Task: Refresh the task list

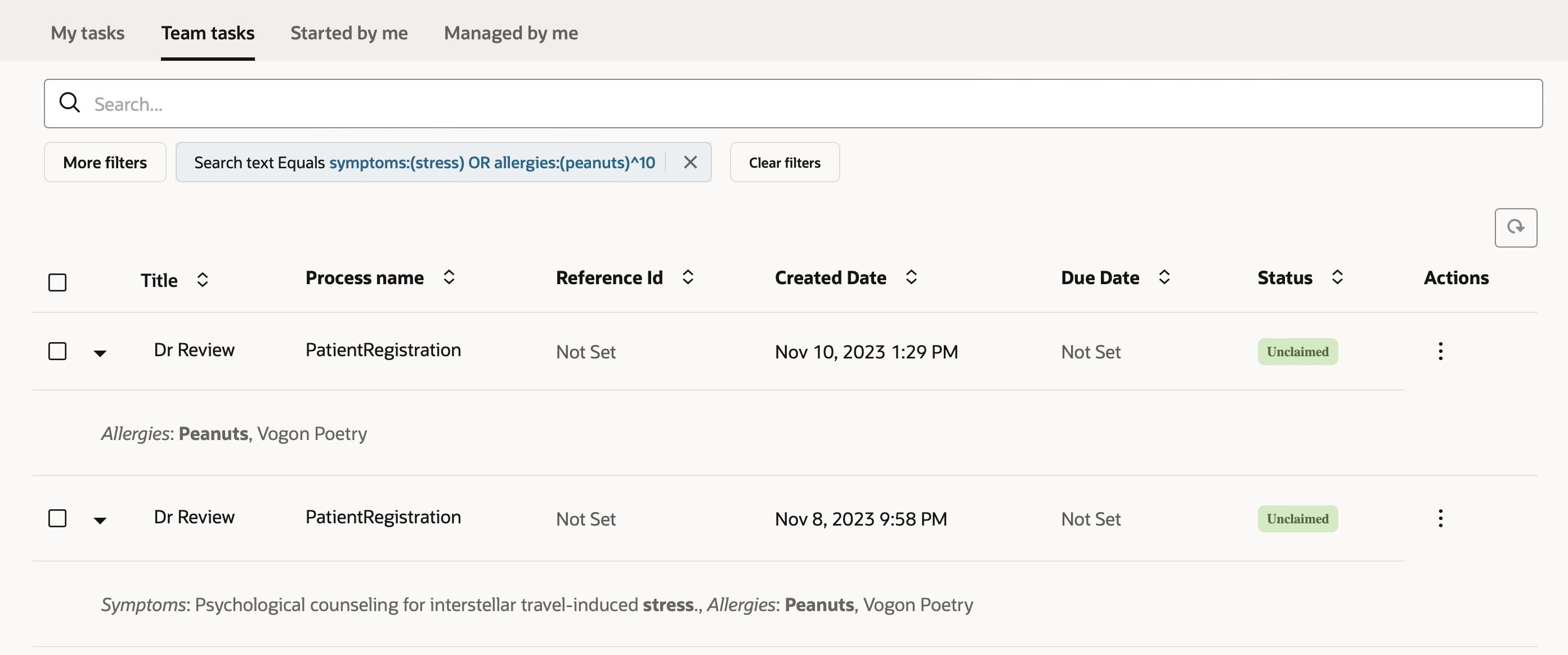Action: [x=1516, y=228]
